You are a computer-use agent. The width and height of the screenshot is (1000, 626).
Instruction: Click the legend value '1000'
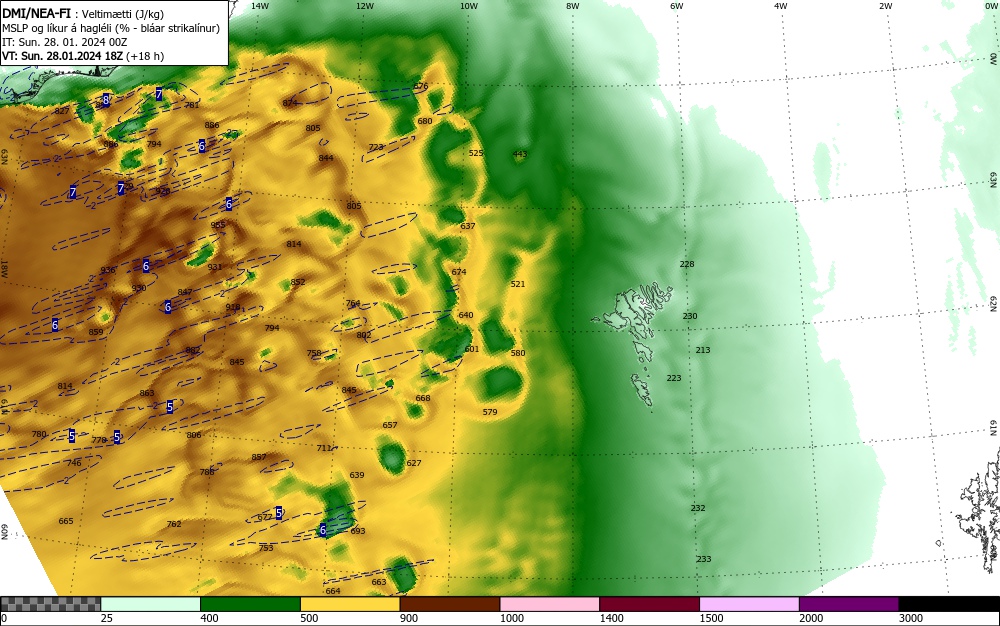[x=511, y=618]
